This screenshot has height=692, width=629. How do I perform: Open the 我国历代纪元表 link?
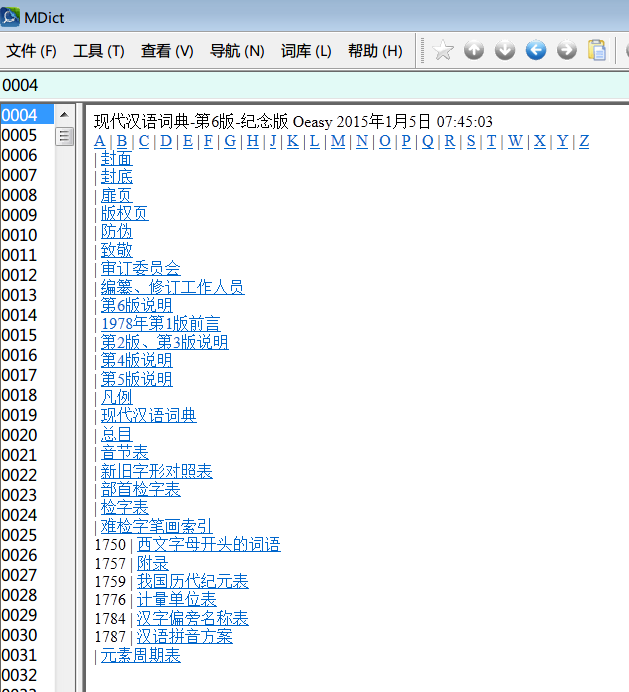(192, 582)
